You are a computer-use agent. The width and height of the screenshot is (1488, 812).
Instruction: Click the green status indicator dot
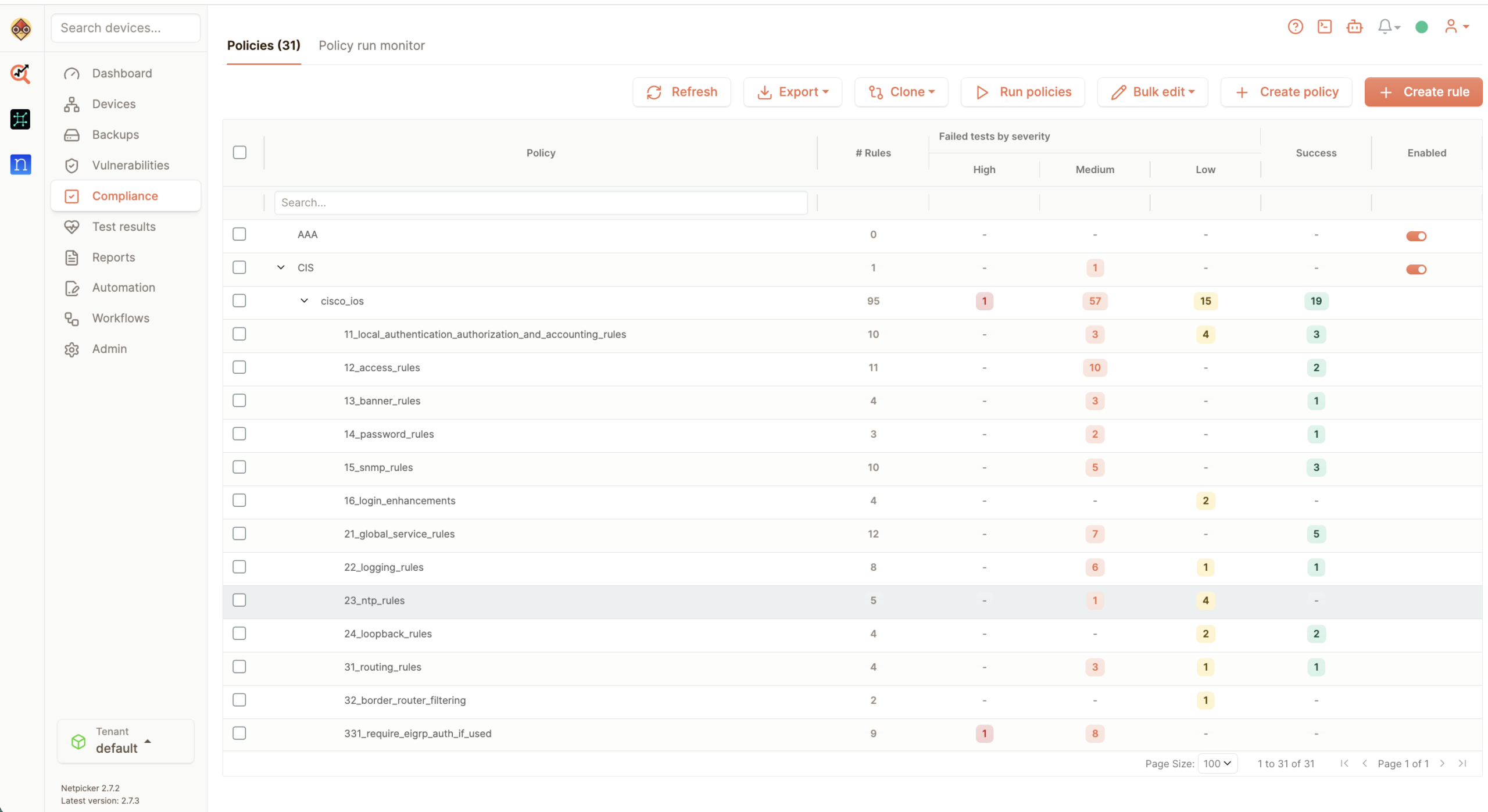(1422, 27)
